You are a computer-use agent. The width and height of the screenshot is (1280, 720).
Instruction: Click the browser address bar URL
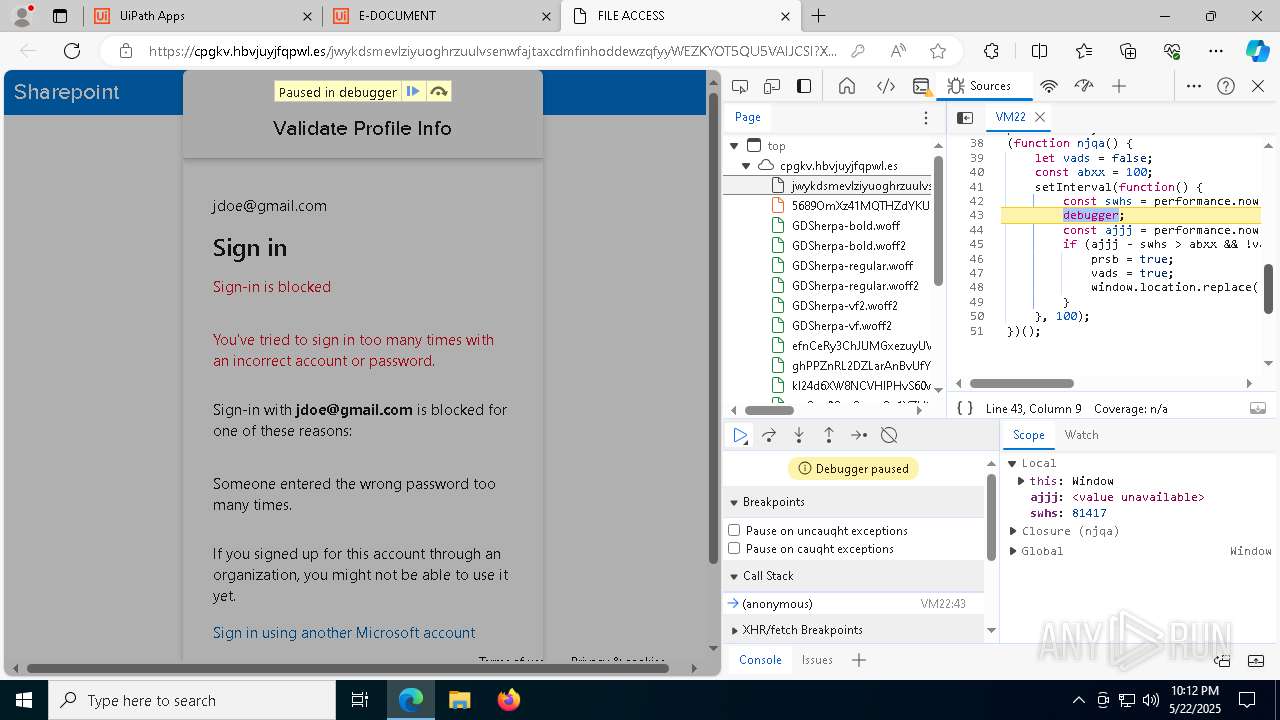coord(493,51)
